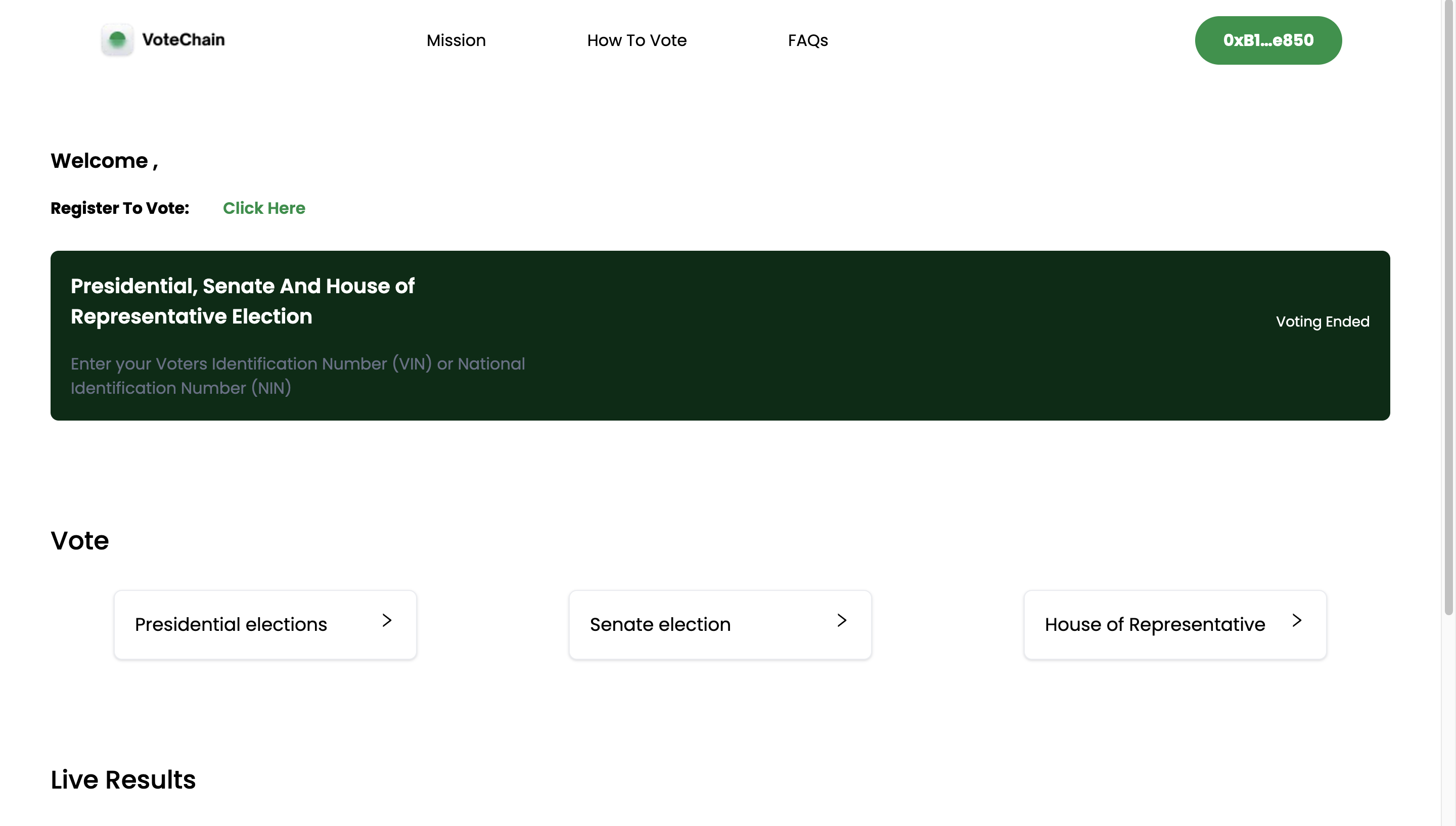This screenshot has width=1456, height=826.
Task: Click Here link to register to vote
Action: tap(264, 208)
